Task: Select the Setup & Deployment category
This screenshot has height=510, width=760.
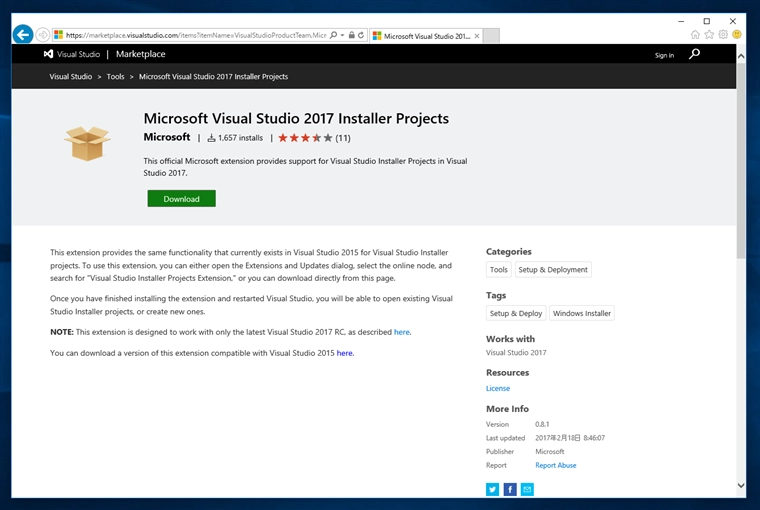Action: click(x=553, y=270)
